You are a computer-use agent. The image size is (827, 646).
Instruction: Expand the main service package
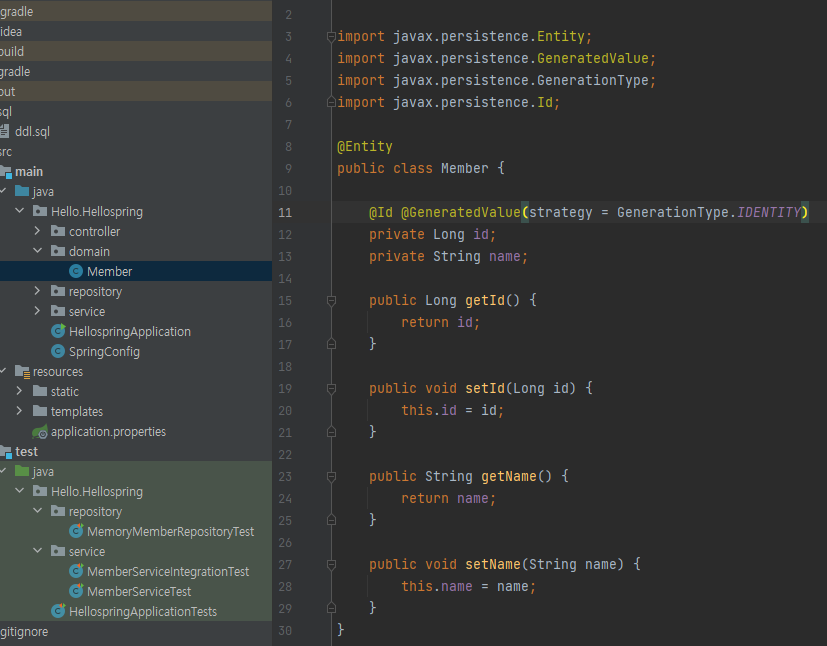click(x=37, y=311)
